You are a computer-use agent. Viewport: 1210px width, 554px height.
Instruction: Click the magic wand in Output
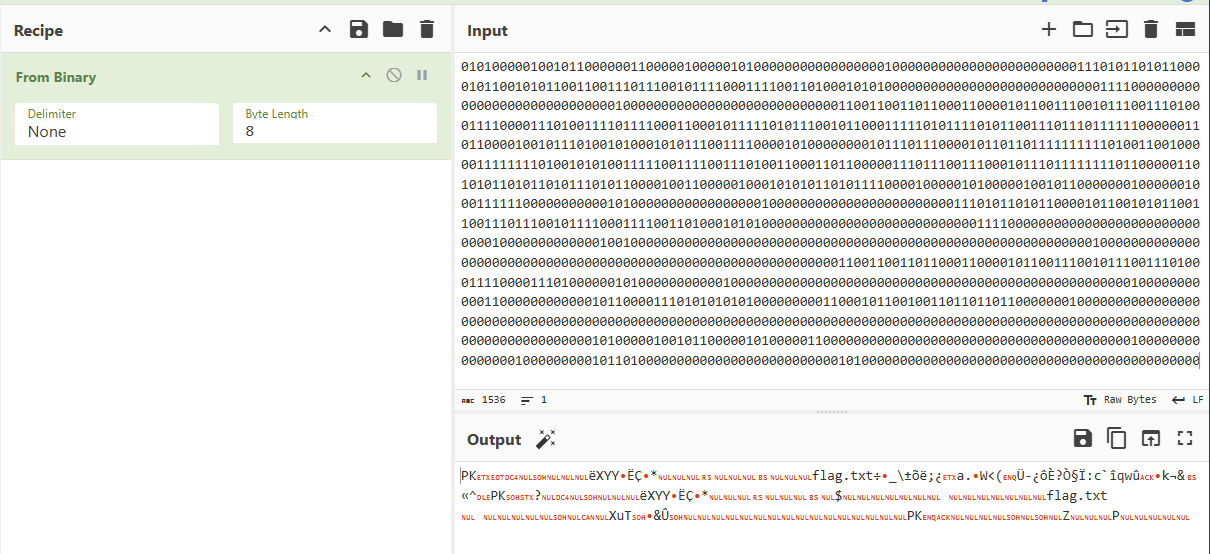pyautogui.click(x=546, y=439)
